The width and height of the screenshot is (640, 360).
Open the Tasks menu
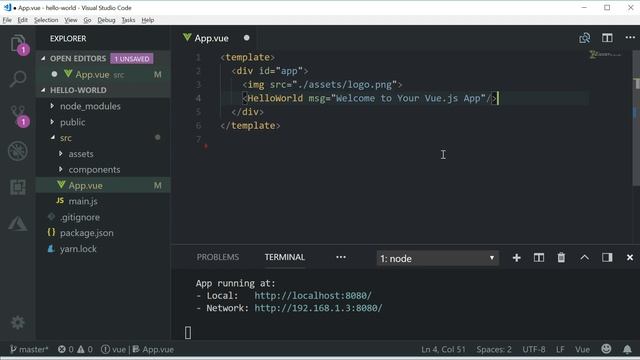[128, 20]
